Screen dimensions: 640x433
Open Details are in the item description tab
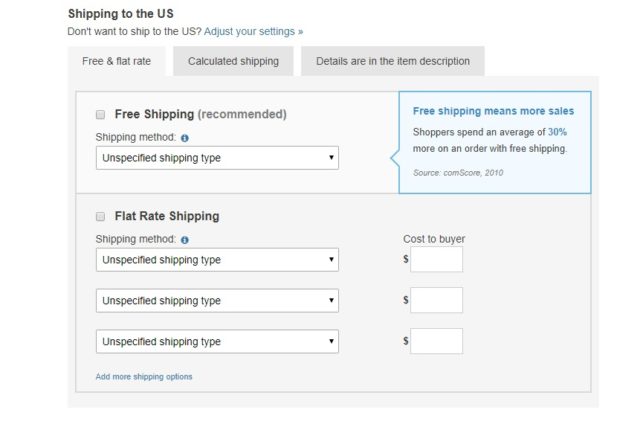[x=393, y=61]
